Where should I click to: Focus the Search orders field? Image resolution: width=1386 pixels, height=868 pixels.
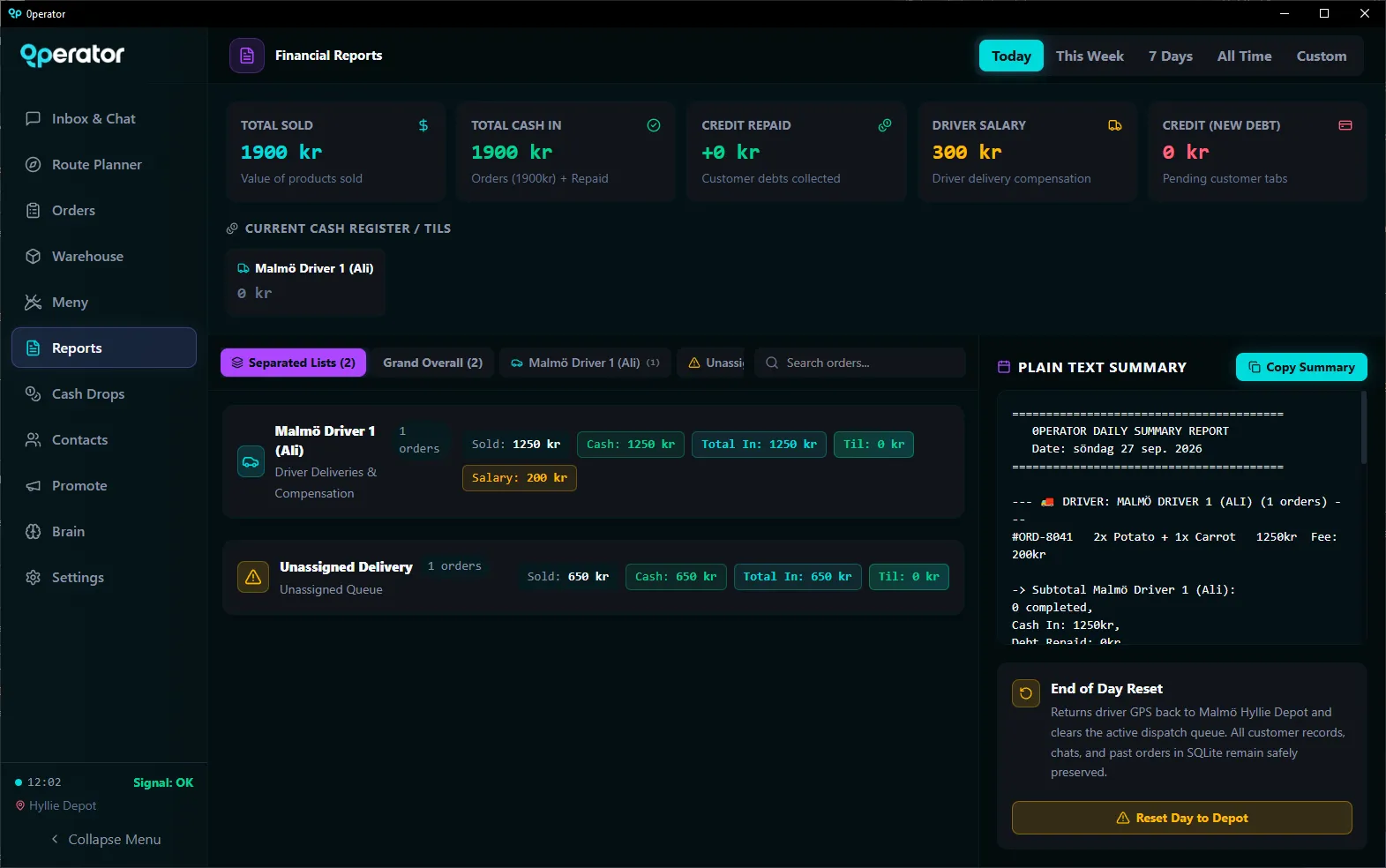pos(860,363)
